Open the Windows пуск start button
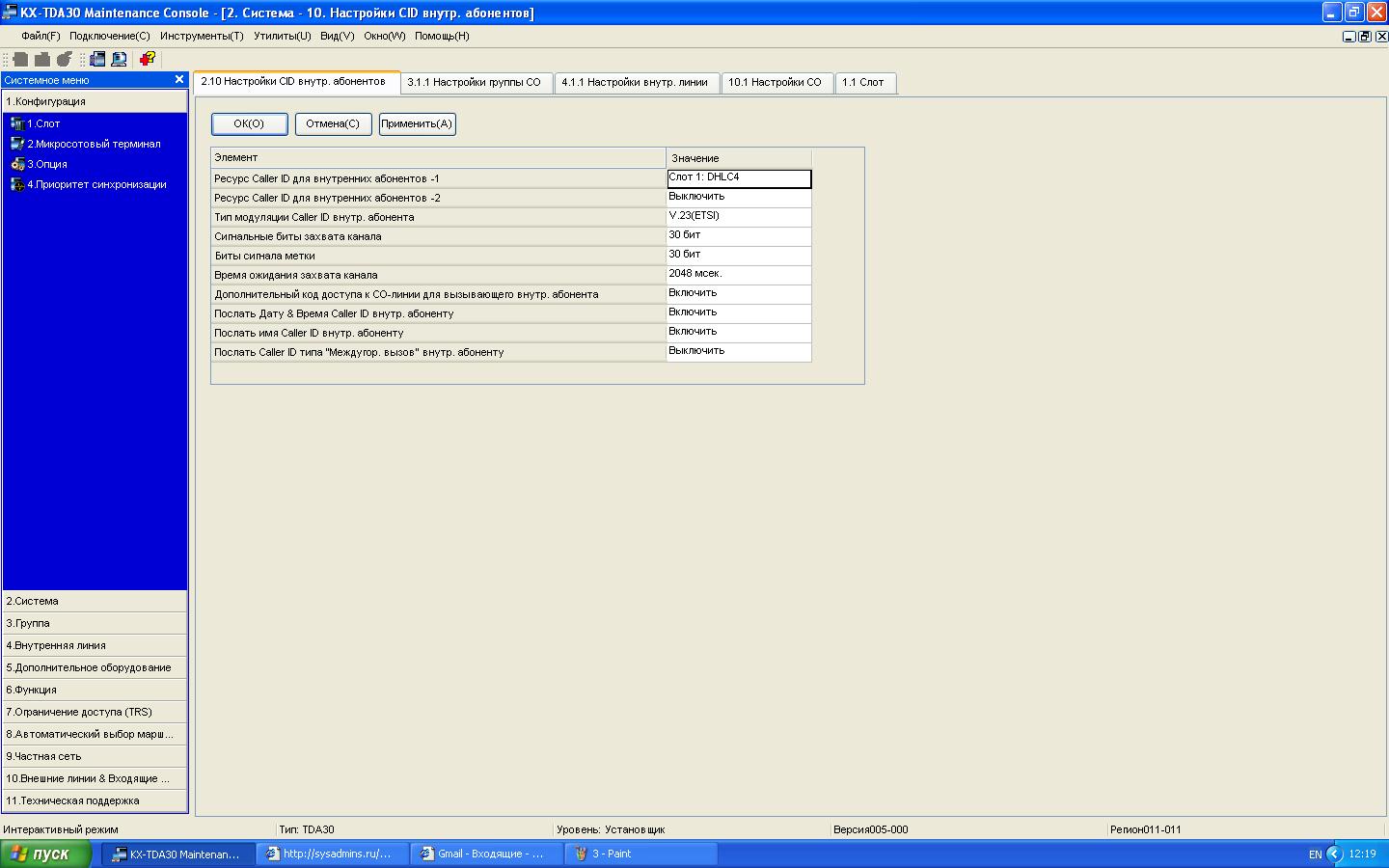This screenshot has height=868, width=1389. click(45, 854)
